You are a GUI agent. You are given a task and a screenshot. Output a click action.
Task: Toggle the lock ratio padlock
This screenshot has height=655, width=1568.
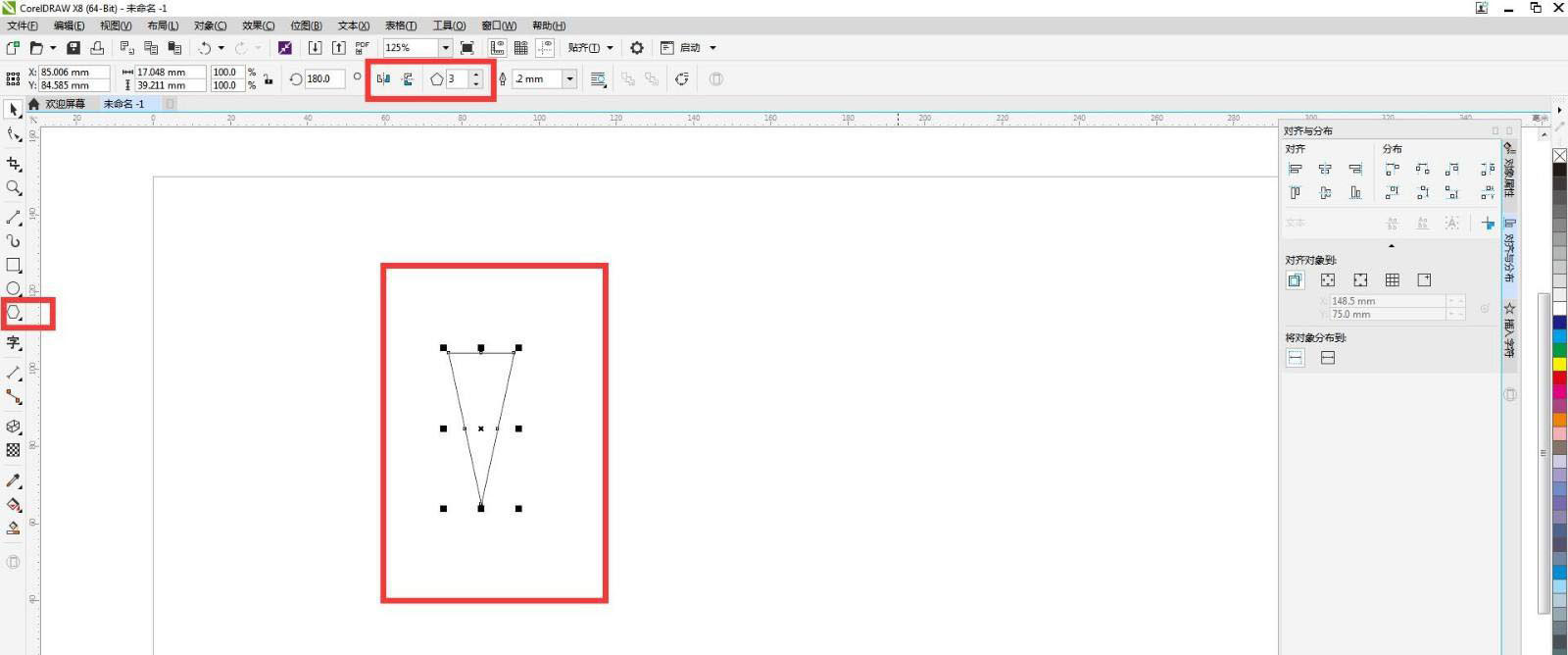pos(268,79)
